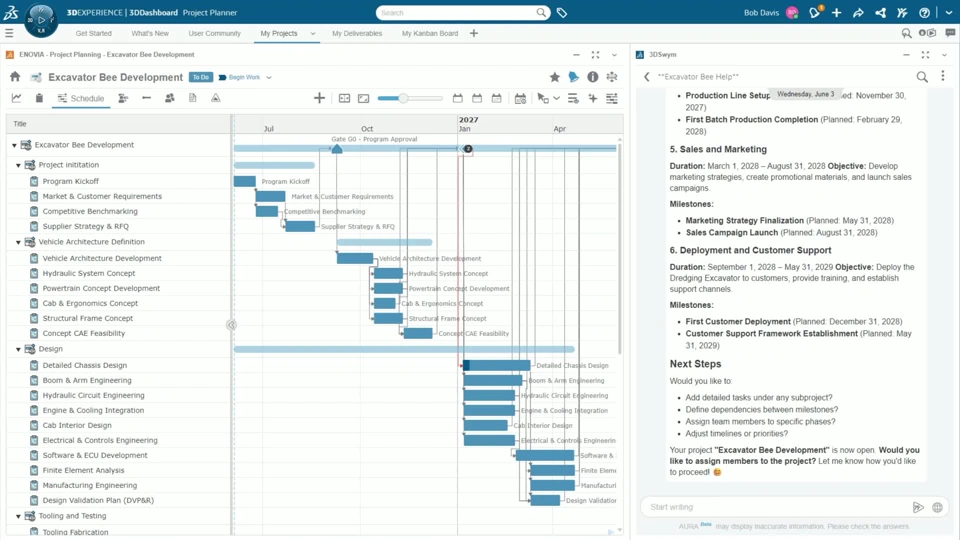Viewport: 960px width, 540px height.
Task: Click the first calendar icon after zoom slider
Action: [457, 98]
